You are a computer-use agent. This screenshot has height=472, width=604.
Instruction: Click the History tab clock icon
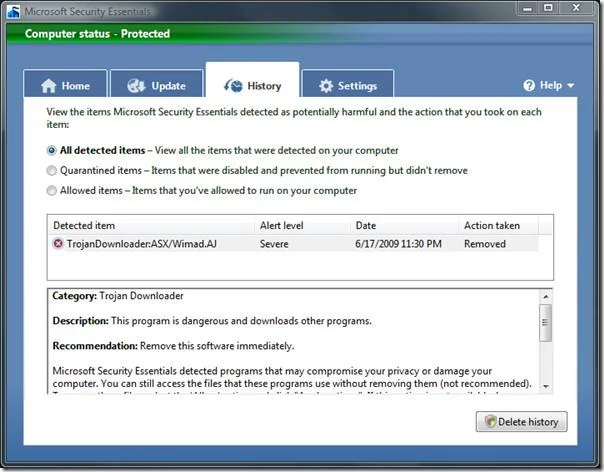233,86
